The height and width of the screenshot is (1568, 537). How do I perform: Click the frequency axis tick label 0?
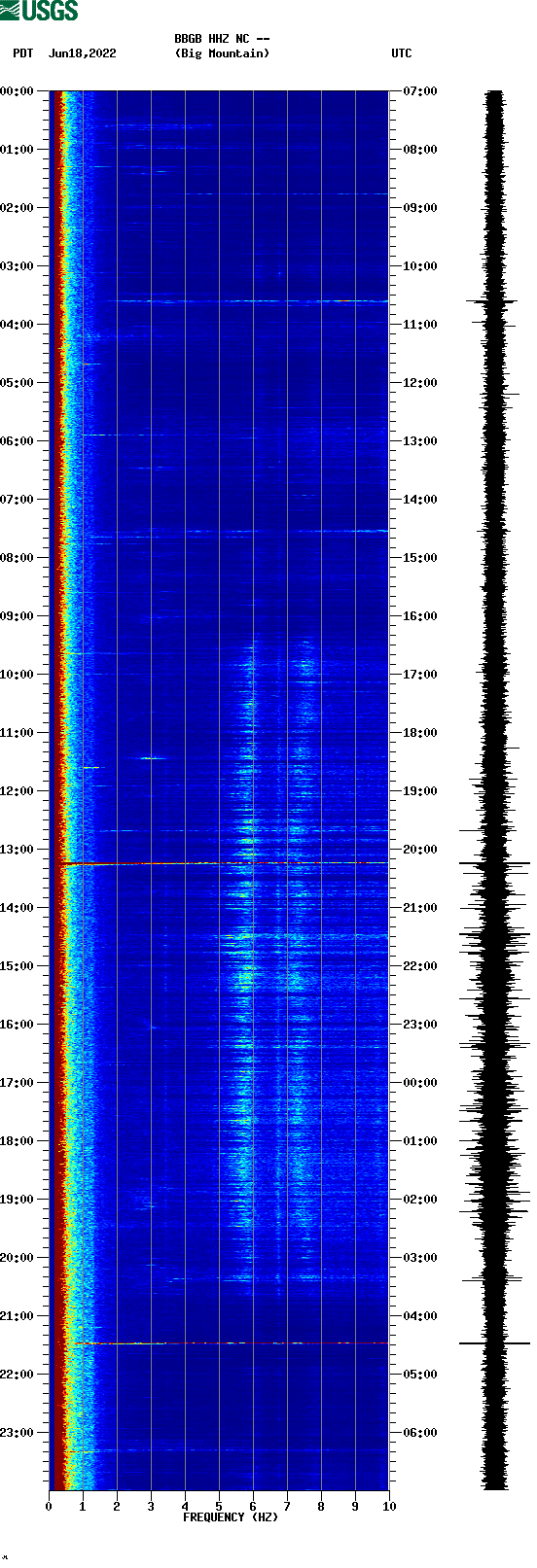[x=49, y=1507]
